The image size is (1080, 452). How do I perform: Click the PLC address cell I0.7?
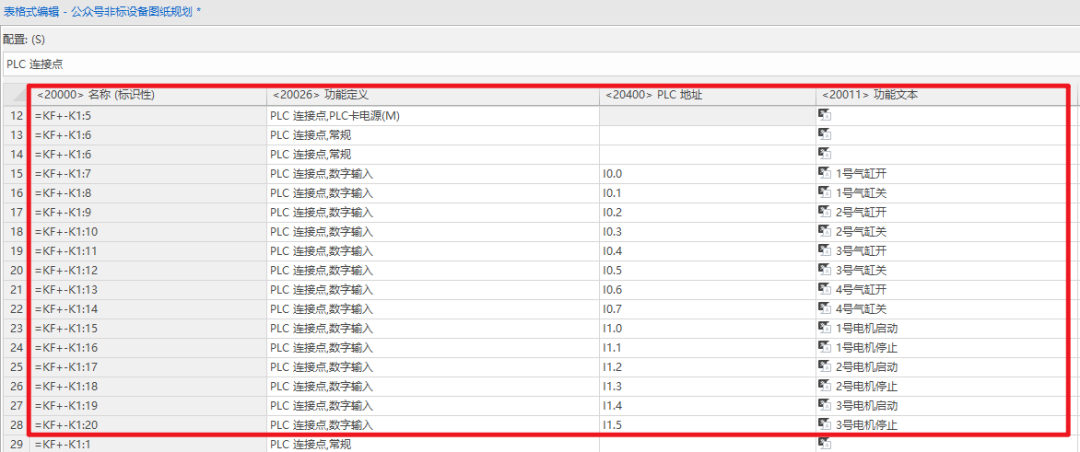pyautogui.click(x=707, y=309)
